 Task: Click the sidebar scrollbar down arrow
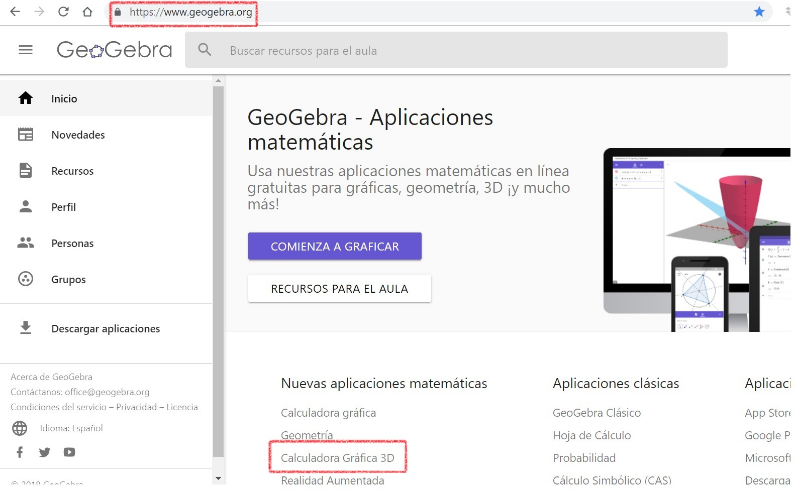pos(218,479)
